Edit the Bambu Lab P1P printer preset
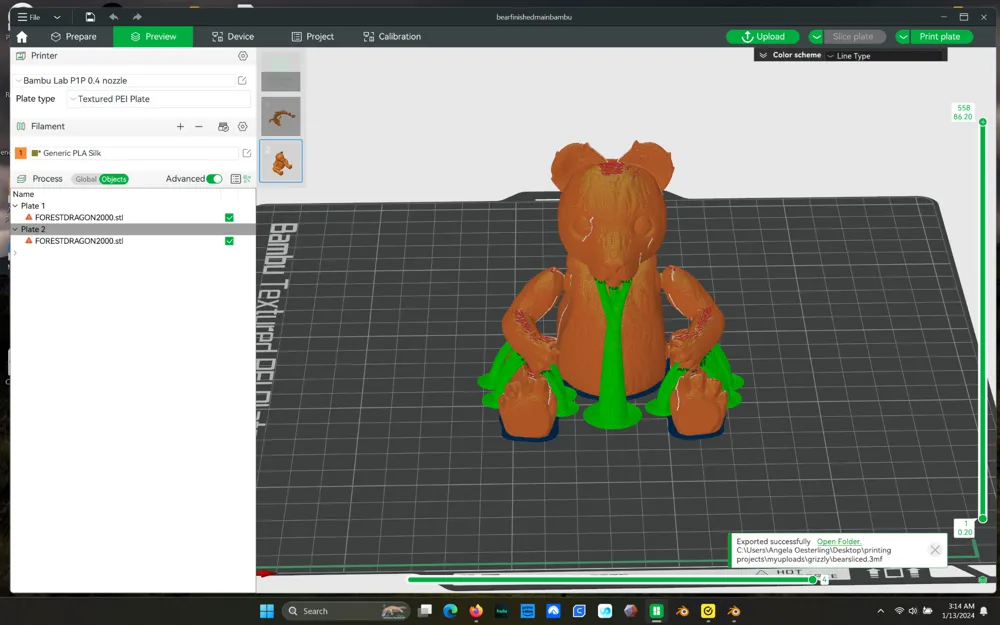The width and height of the screenshot is (1000, 625). point(242,81)
